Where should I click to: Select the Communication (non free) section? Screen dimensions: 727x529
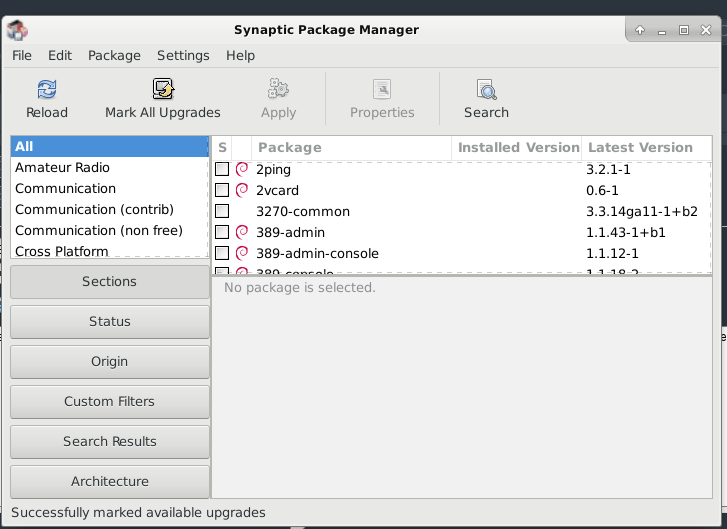coord(109,230)
